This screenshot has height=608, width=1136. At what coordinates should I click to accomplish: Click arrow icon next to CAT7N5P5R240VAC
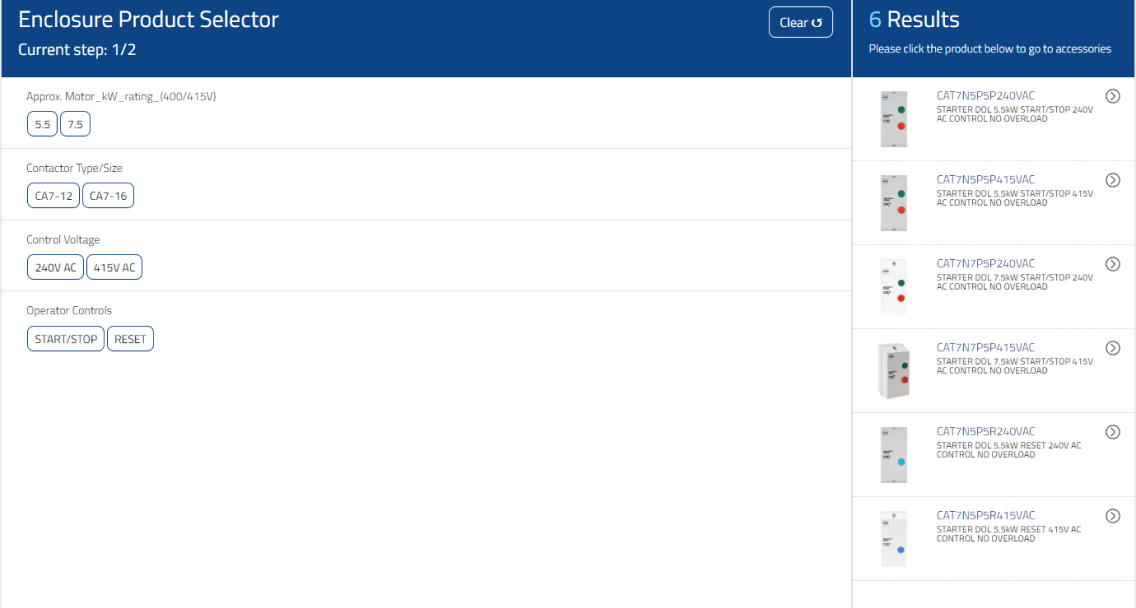pyautogui.click(x=1112, y=432)
